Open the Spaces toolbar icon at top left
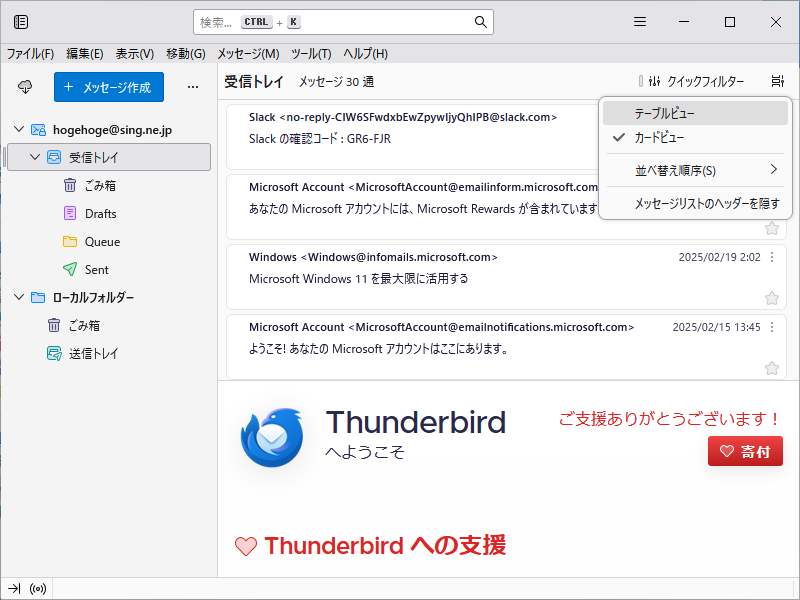 click(21, 22)
